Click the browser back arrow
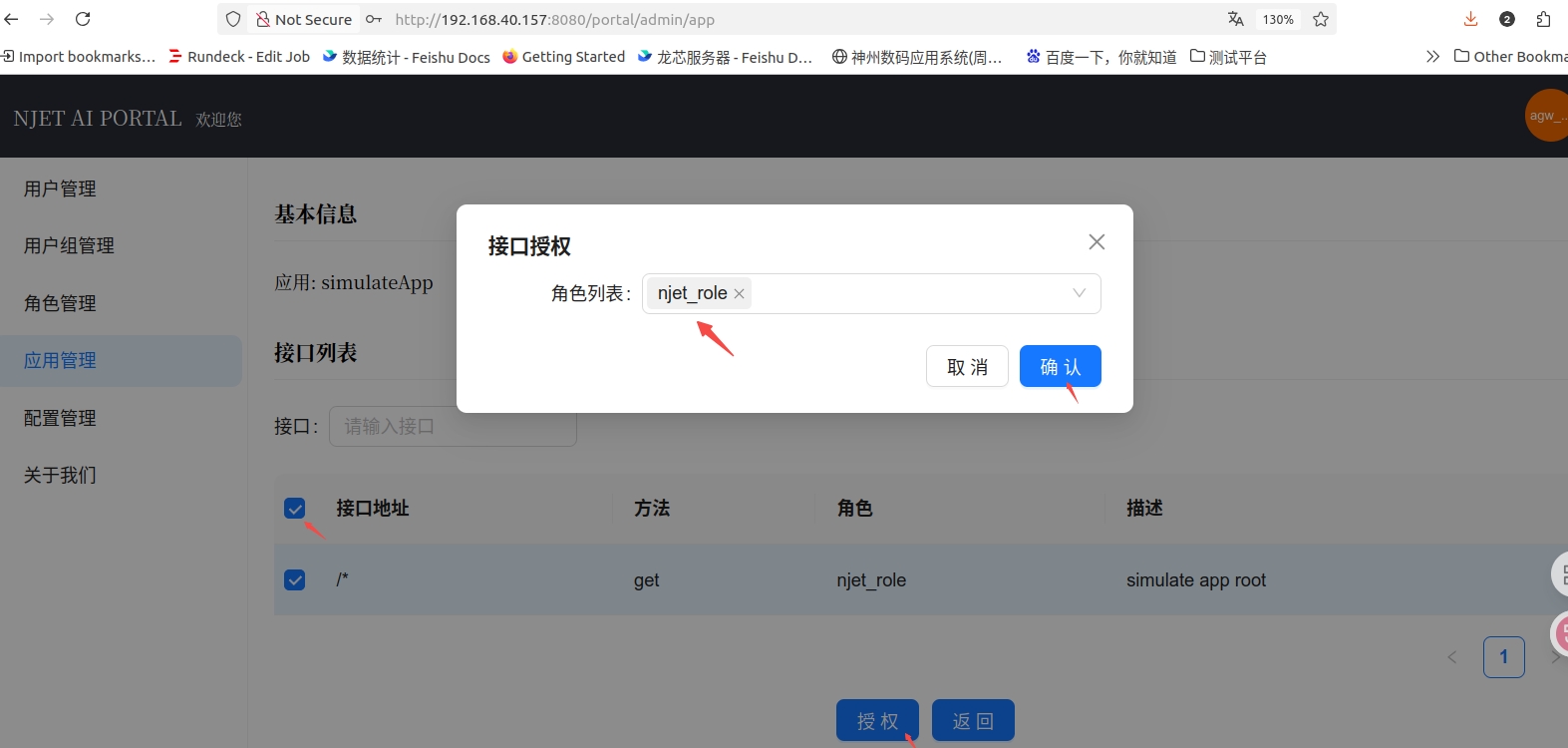Screen dimensions: 1568x748 [x=12, y=19]
